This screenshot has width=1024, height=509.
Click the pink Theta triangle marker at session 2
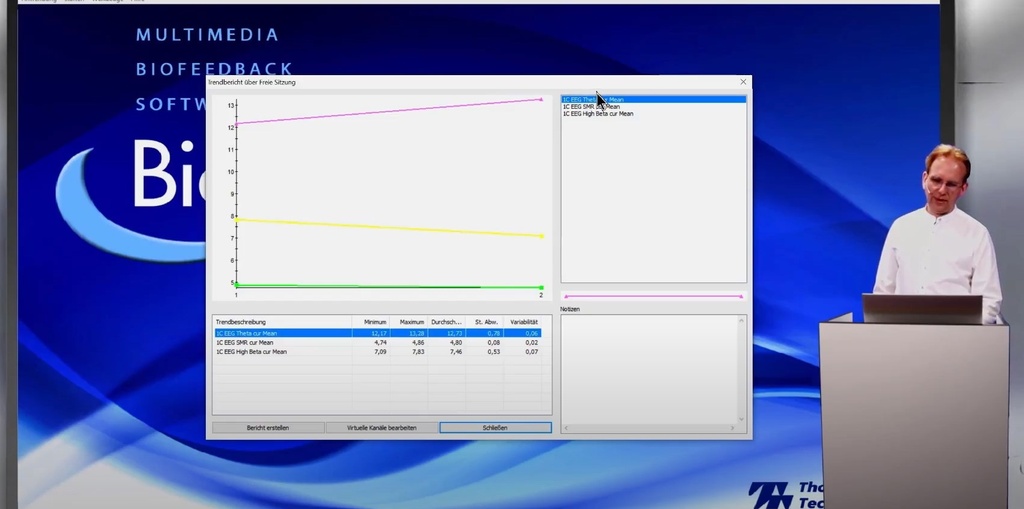point(541,99)
